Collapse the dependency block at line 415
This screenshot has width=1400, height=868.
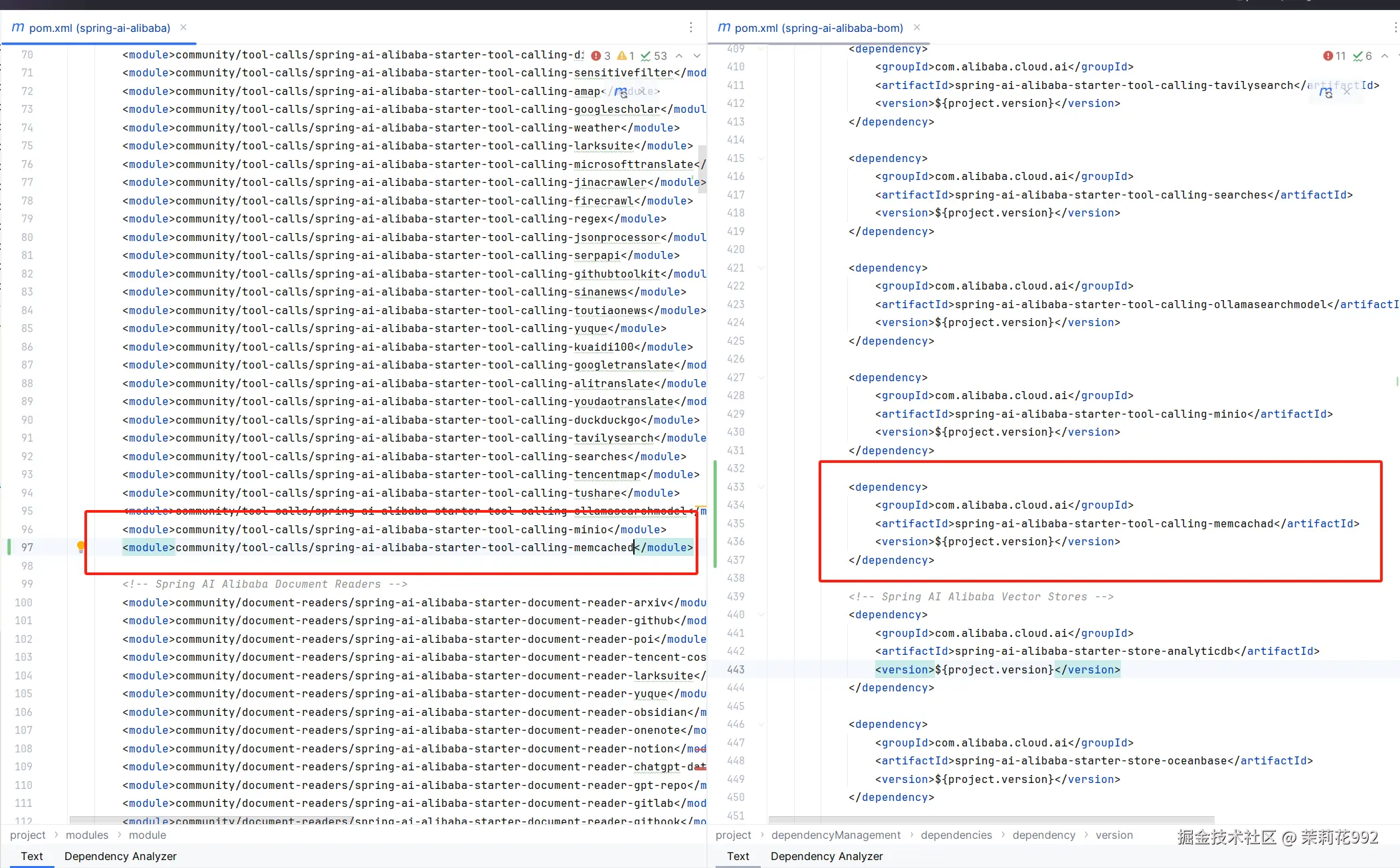pos(761,158)
